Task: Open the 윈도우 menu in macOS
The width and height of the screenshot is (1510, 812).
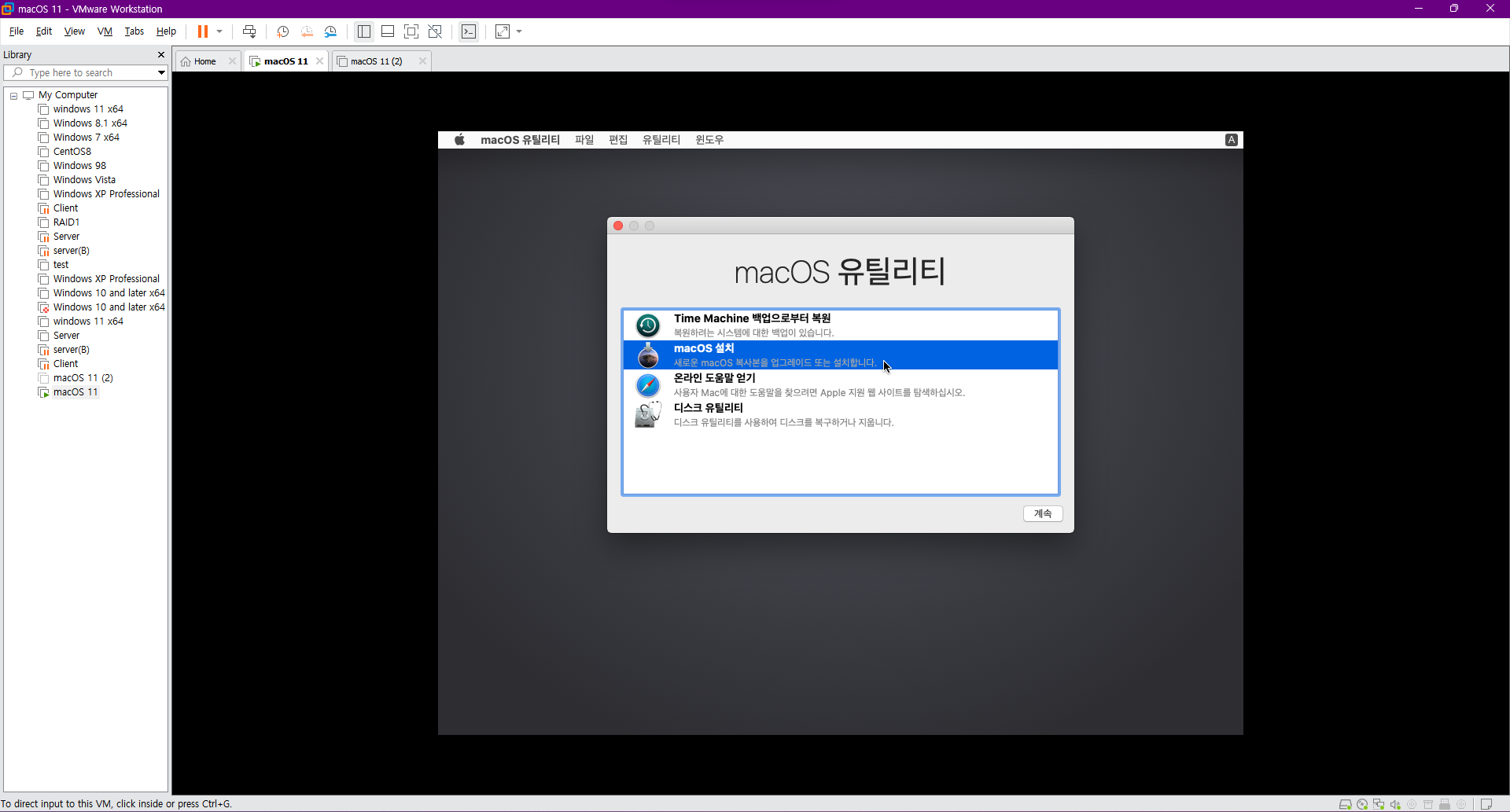Action: click(709, 140)
